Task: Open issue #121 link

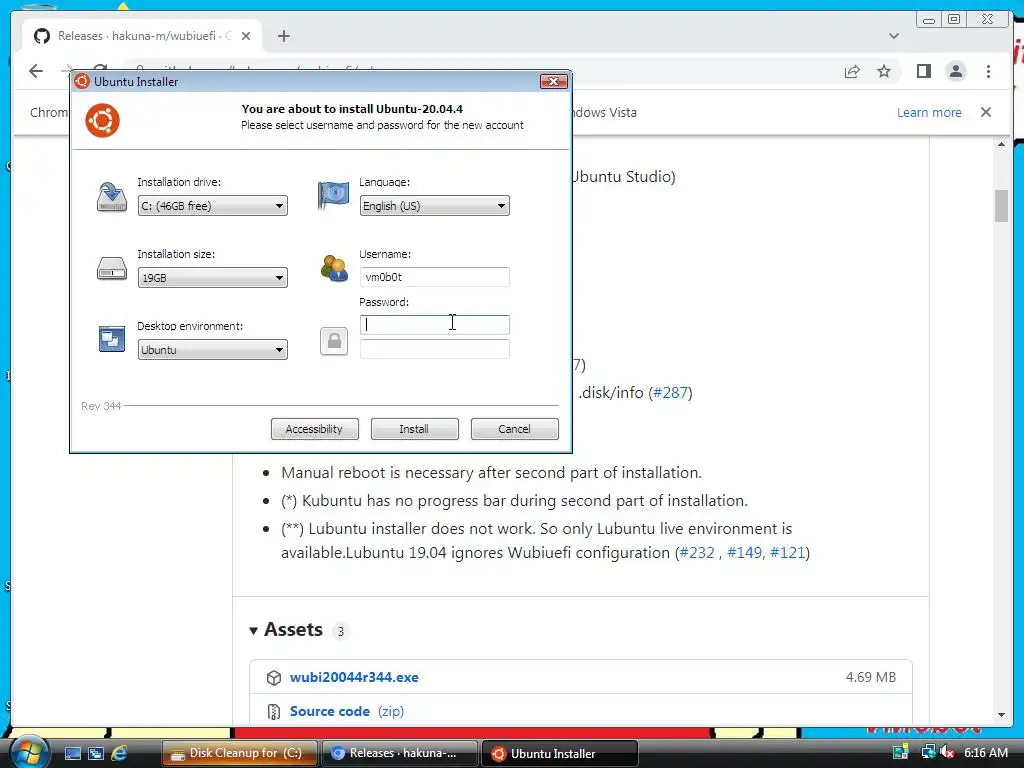Action: pyautogui.click(x=787, y=552)
